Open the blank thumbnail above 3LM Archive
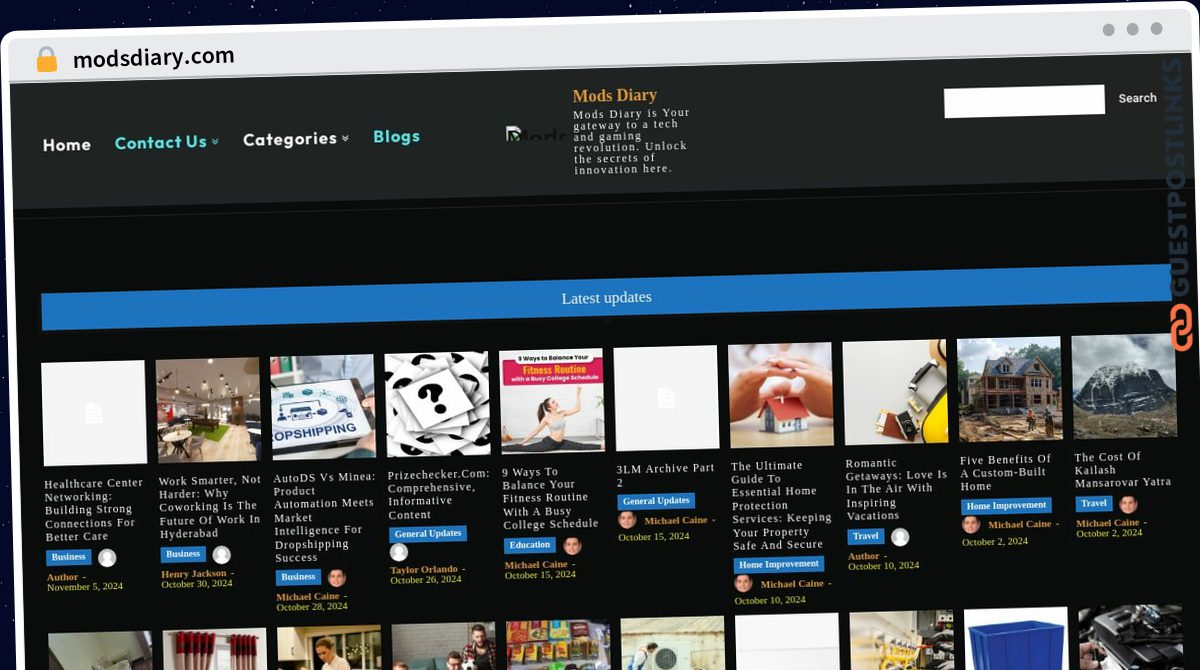This screenshot has width=1200, height=670. (x=666, y=398)
